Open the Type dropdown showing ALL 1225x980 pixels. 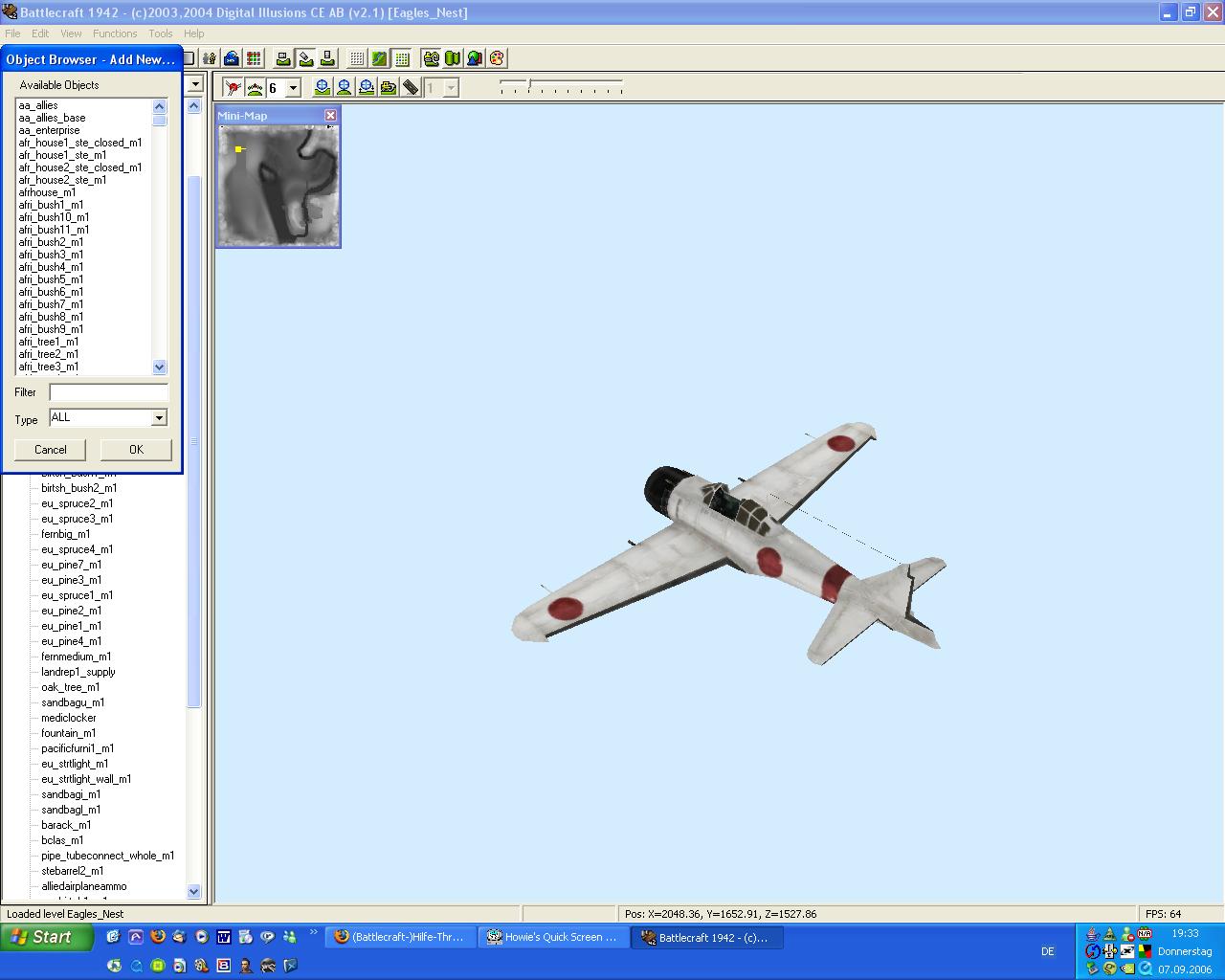pos(159,417)
